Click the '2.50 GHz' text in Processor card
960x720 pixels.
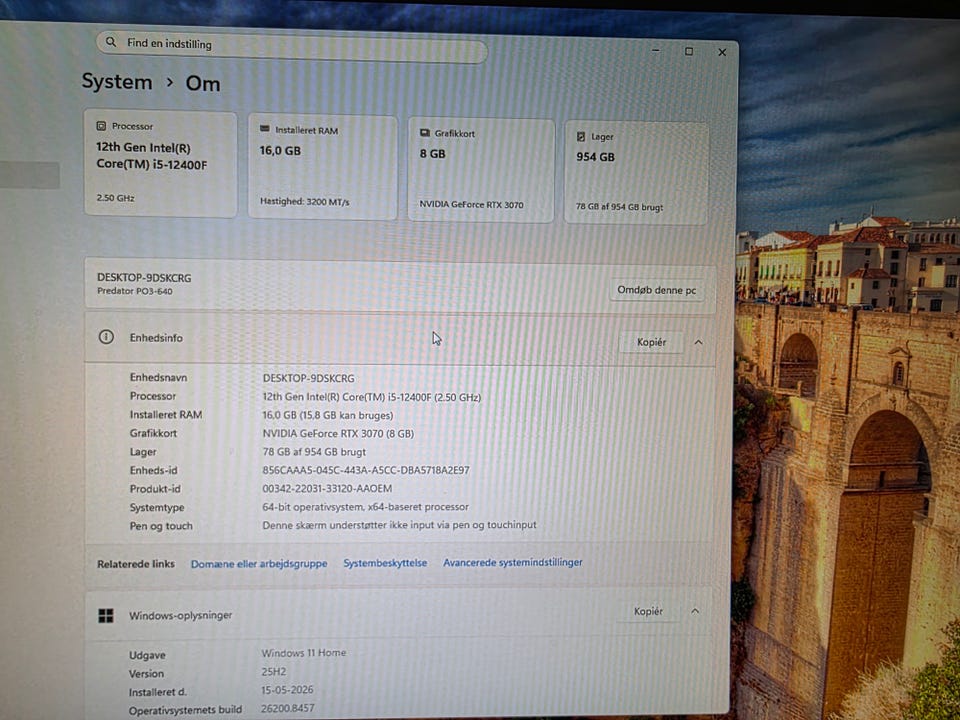[115, 198]
